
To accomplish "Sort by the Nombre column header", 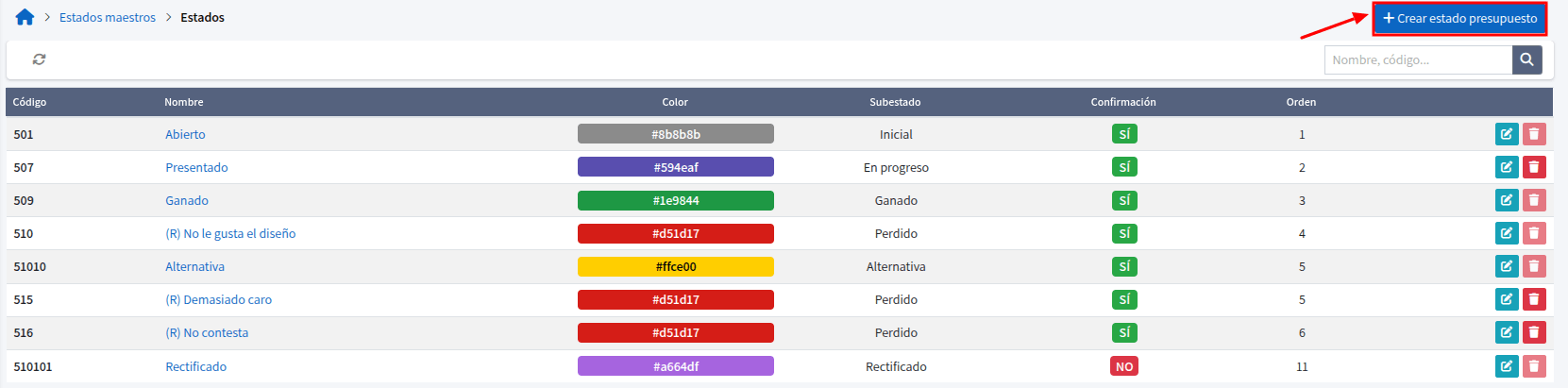I will (184, 102).
